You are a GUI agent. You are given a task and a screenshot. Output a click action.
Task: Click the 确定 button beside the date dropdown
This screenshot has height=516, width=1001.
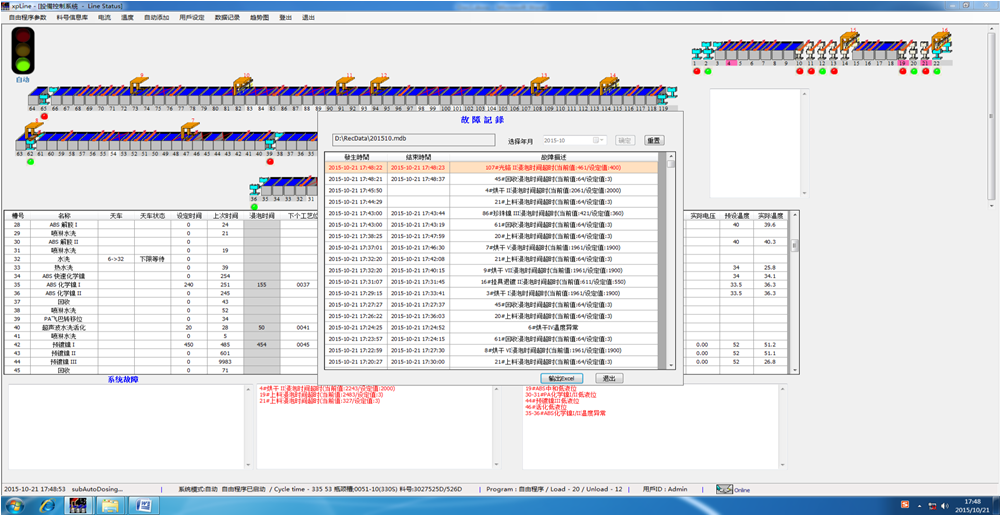[624, 141]
